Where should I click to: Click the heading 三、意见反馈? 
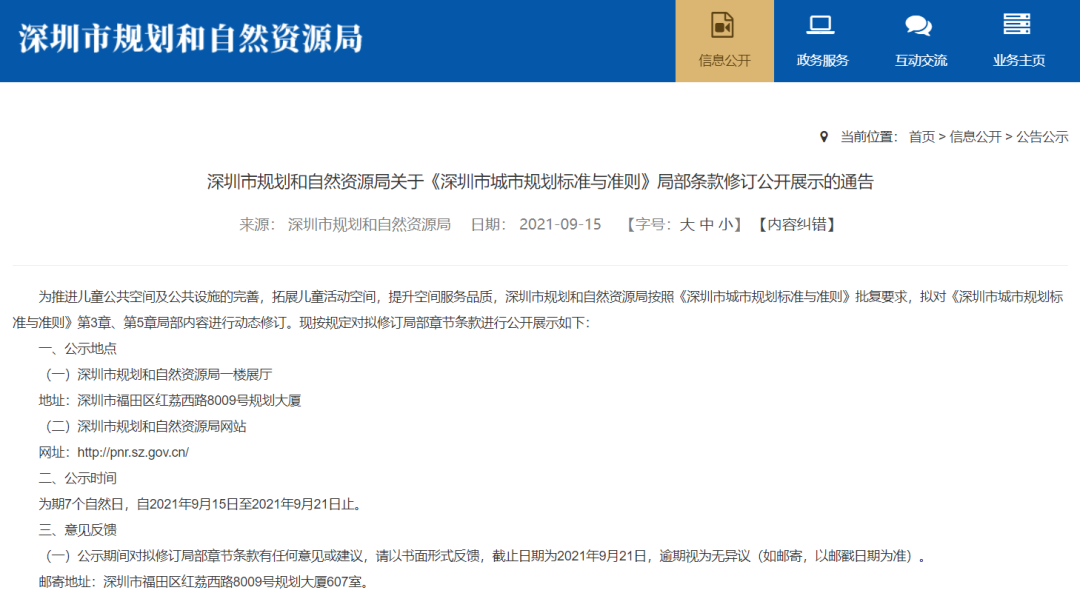[x=78, y=530]
